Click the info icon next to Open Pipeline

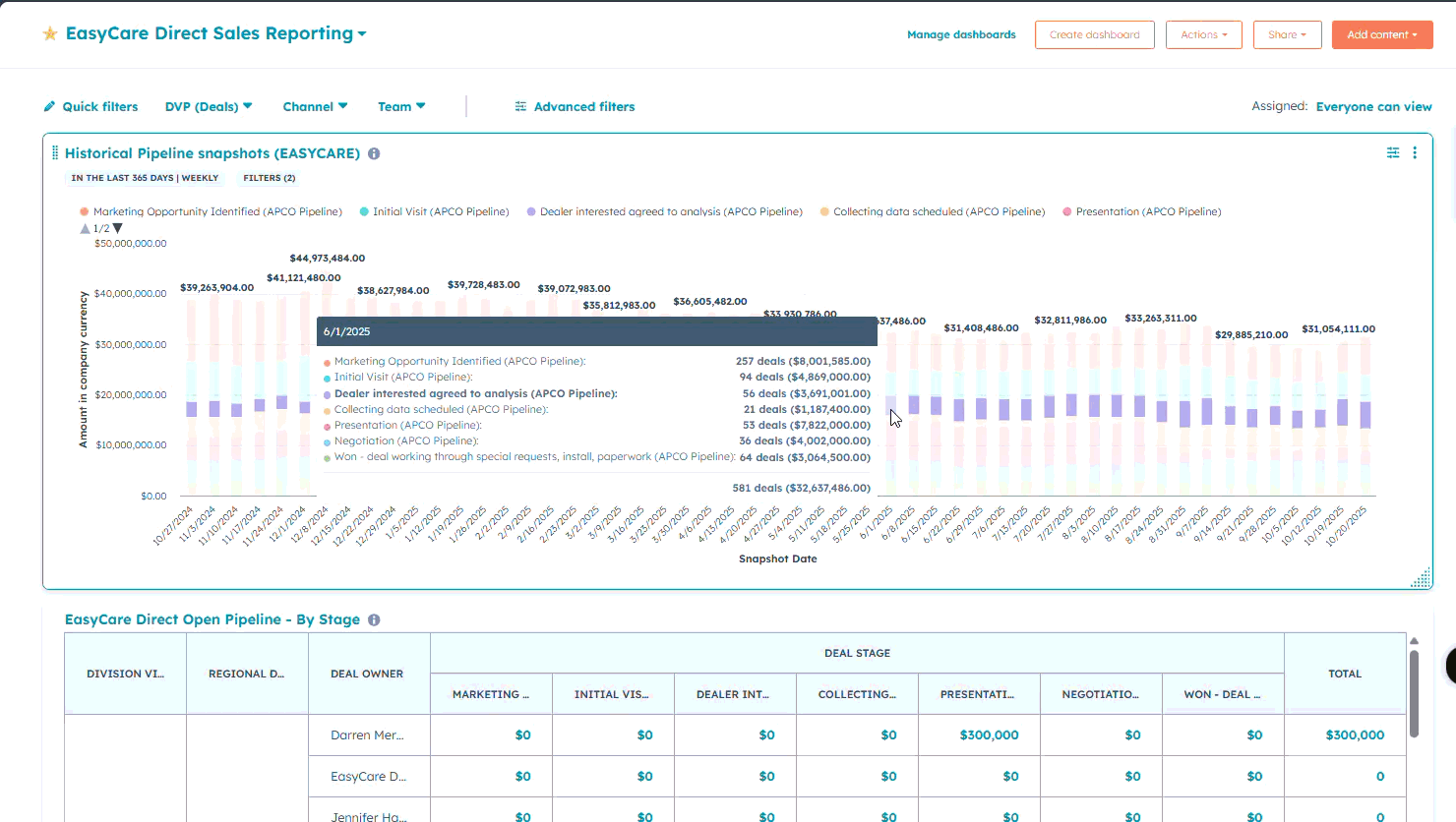click(374, 619)
